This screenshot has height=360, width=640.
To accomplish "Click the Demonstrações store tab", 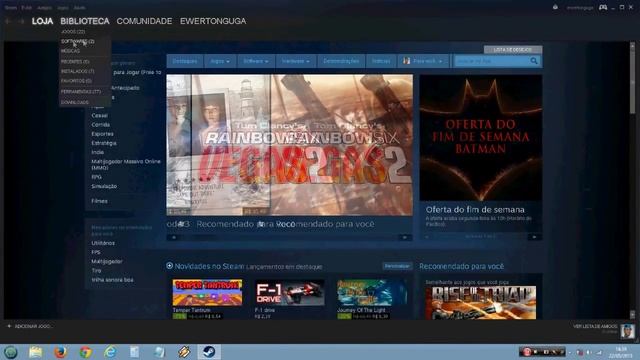I will pos(341,61).
